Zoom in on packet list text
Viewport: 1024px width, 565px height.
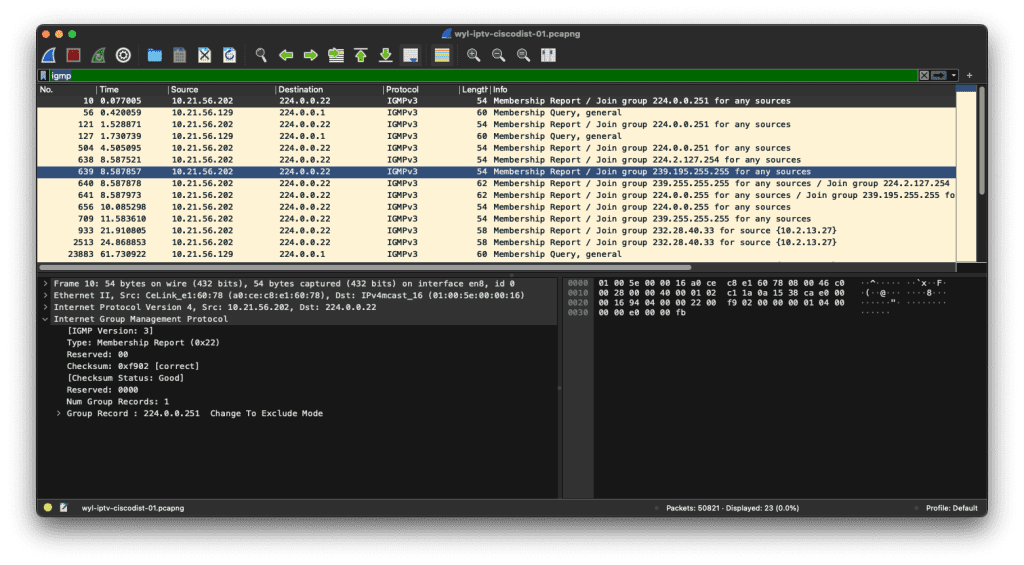point(474,55)
